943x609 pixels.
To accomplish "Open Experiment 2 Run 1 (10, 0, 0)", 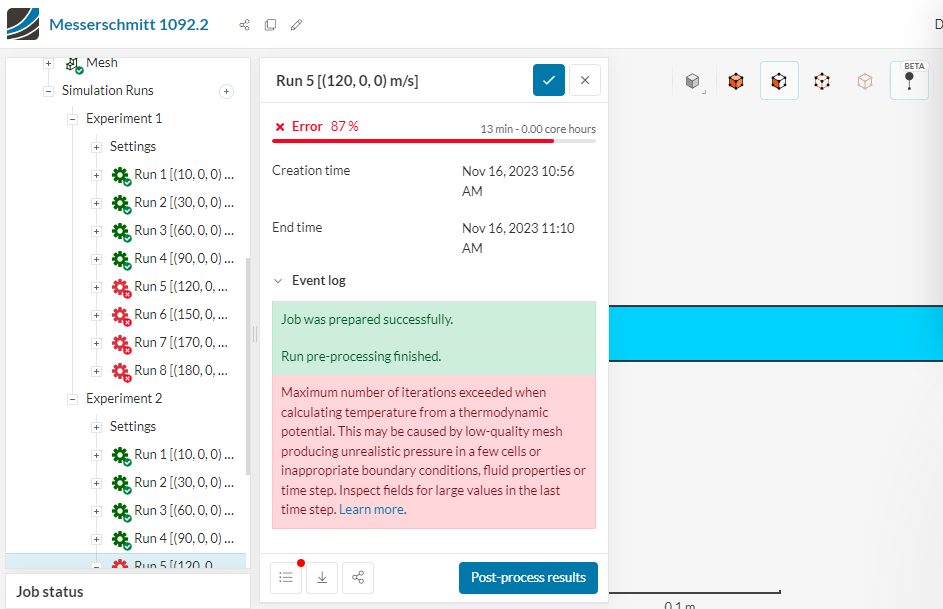I will click(x=184, y=454).
